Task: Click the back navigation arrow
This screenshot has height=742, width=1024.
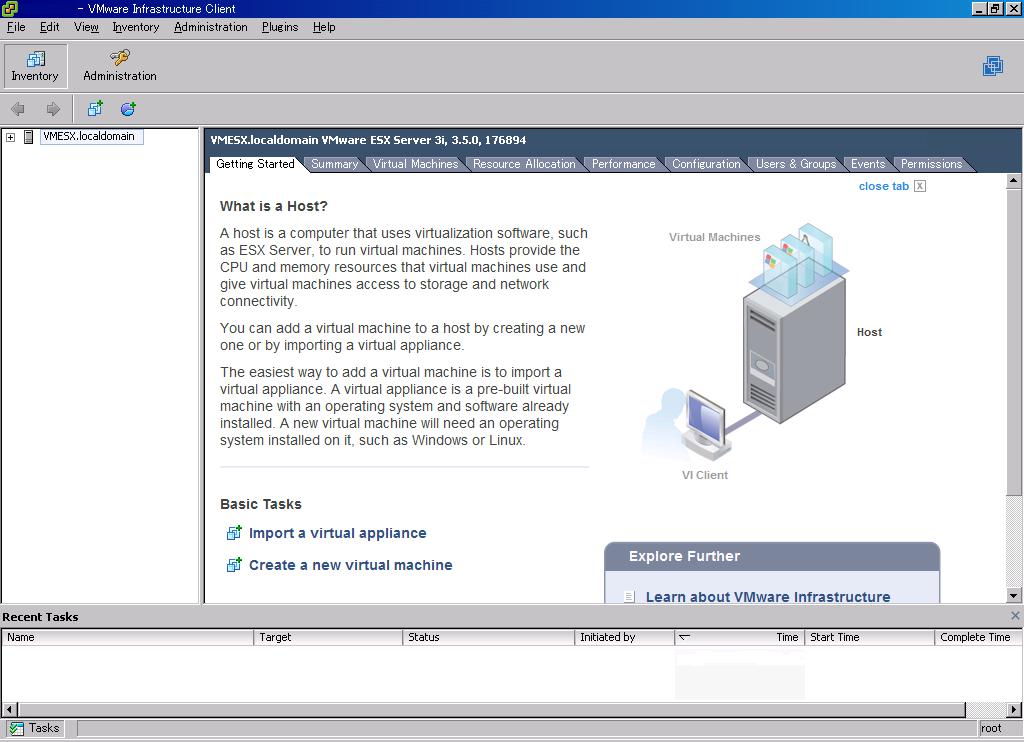Action: coord(18,109)
